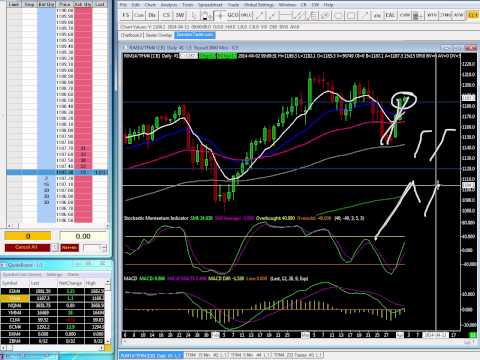Open the Tools menu
The width and height of the screenshot is (480, 360).
coord(188,5)
